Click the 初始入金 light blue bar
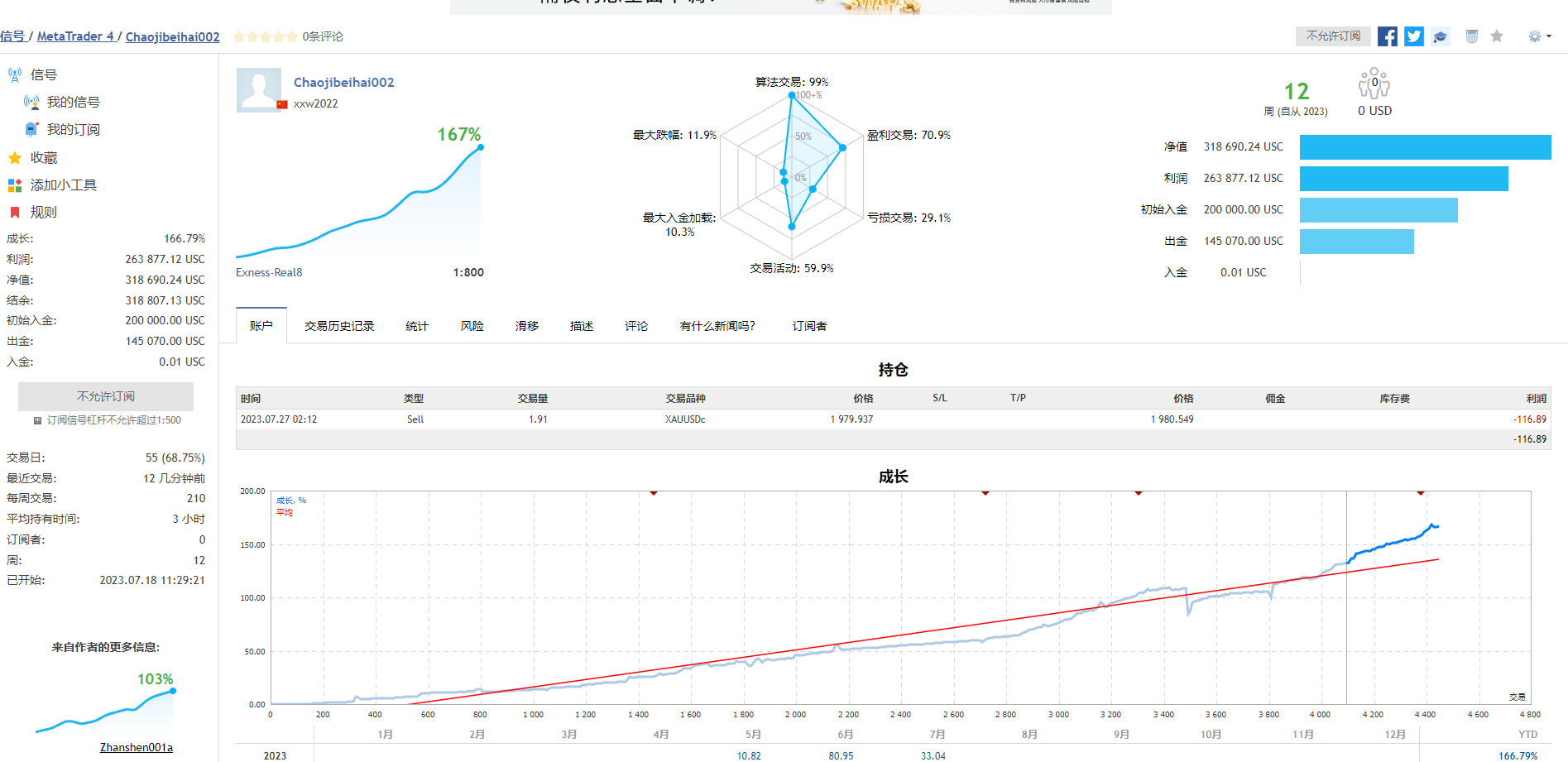Viewport: 1568px width, 762px height. click(1379, 210)
